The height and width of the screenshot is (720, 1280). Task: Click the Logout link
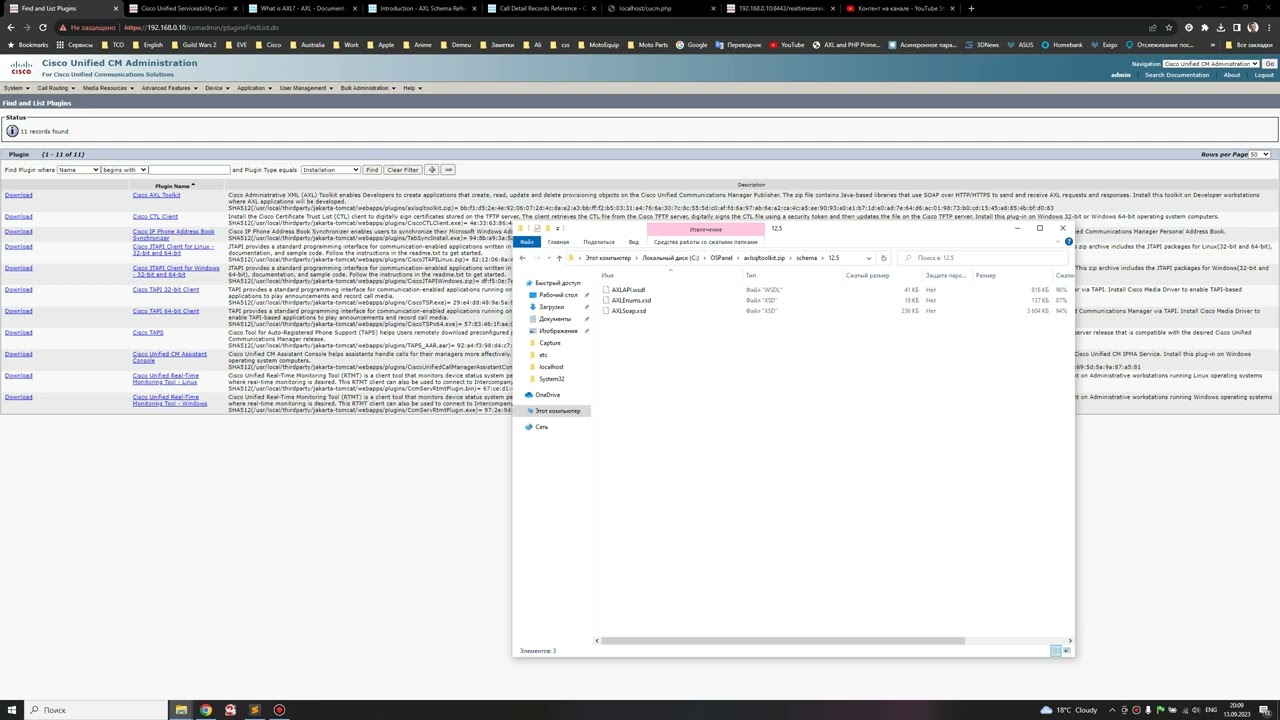coord(1264,75)
